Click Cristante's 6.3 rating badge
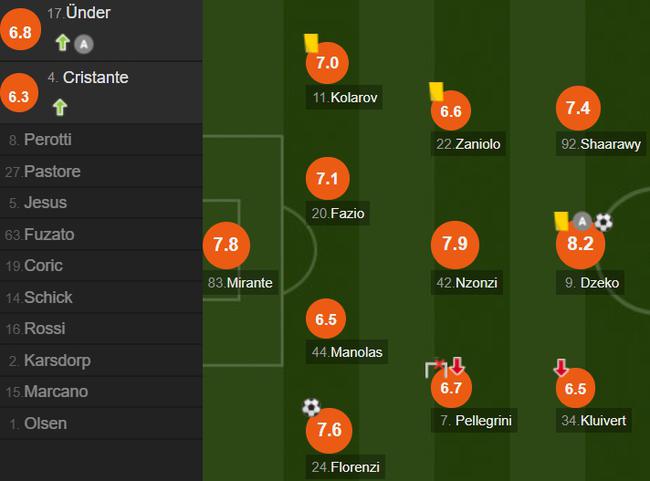This screenshot has height=481, width=650. click(x=19, y=96)
